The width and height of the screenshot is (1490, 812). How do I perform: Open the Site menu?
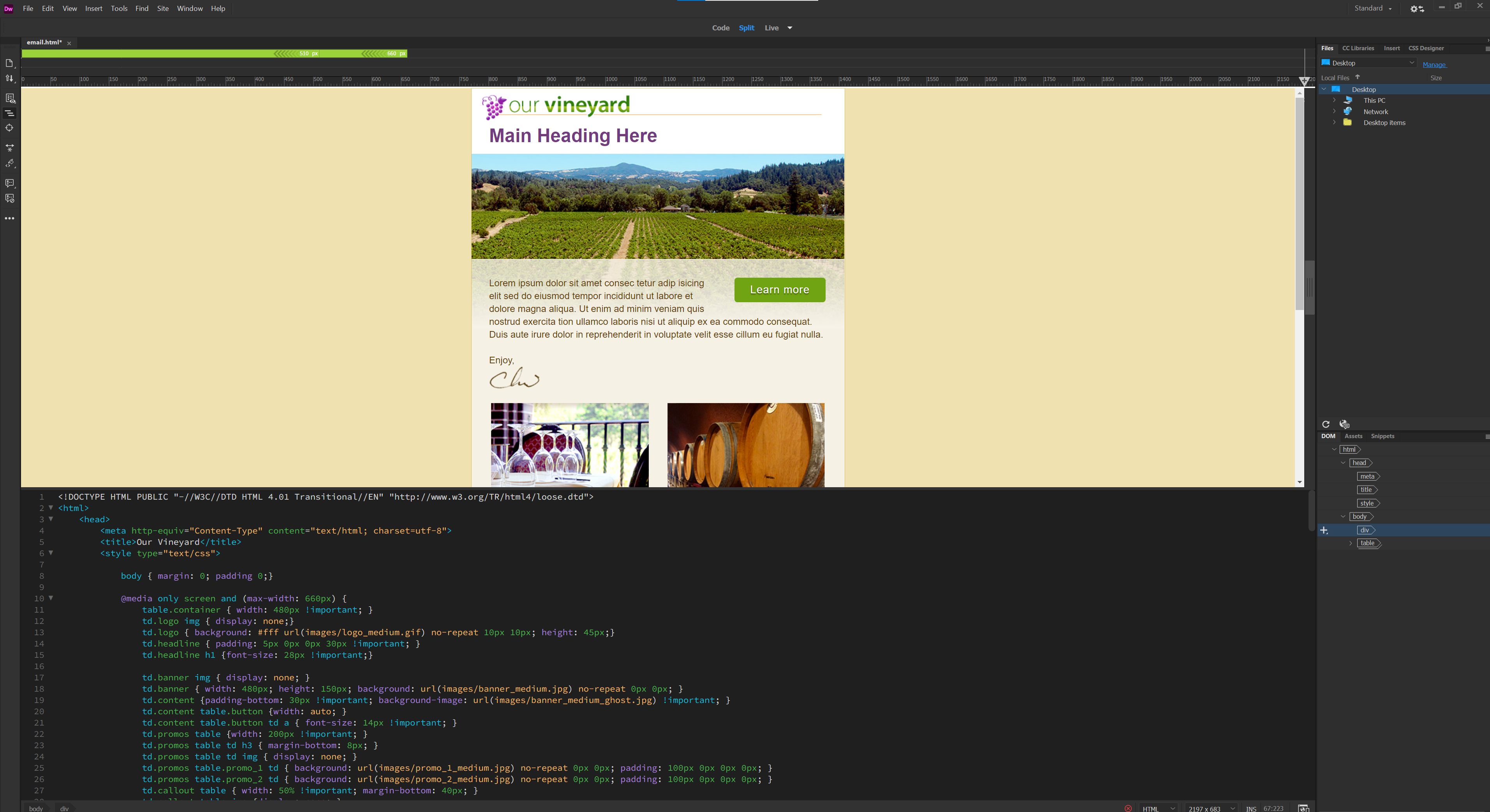tap(163, 9)
